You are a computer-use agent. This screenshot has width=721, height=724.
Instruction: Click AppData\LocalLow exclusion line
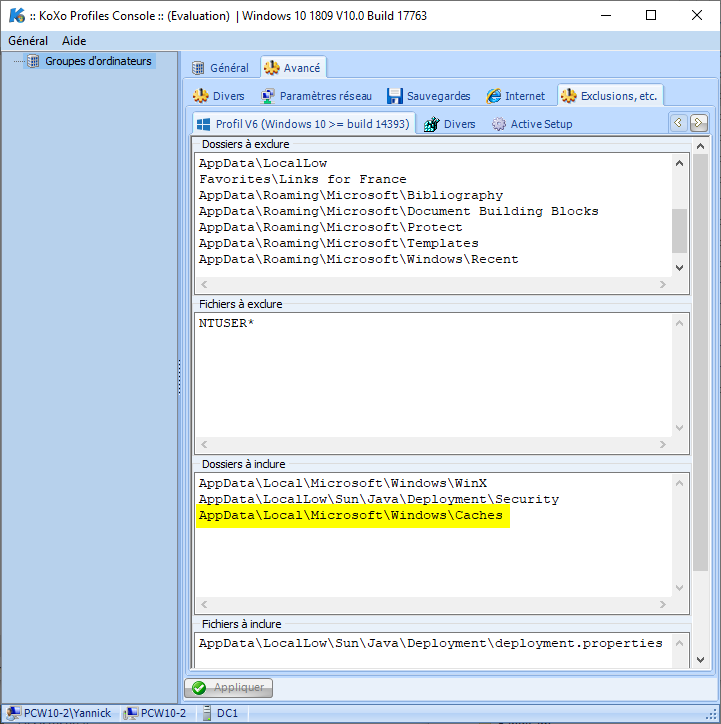[x=263, y=163]
